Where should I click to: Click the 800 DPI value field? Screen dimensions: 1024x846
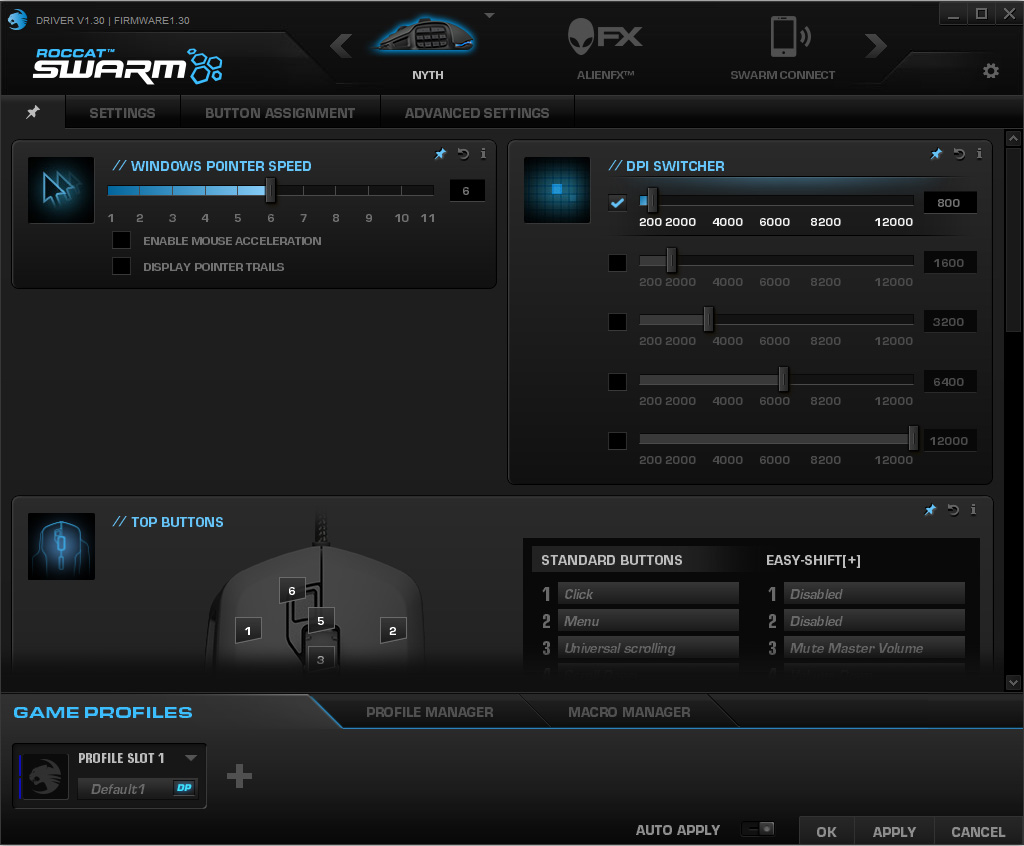coord(950,203)
